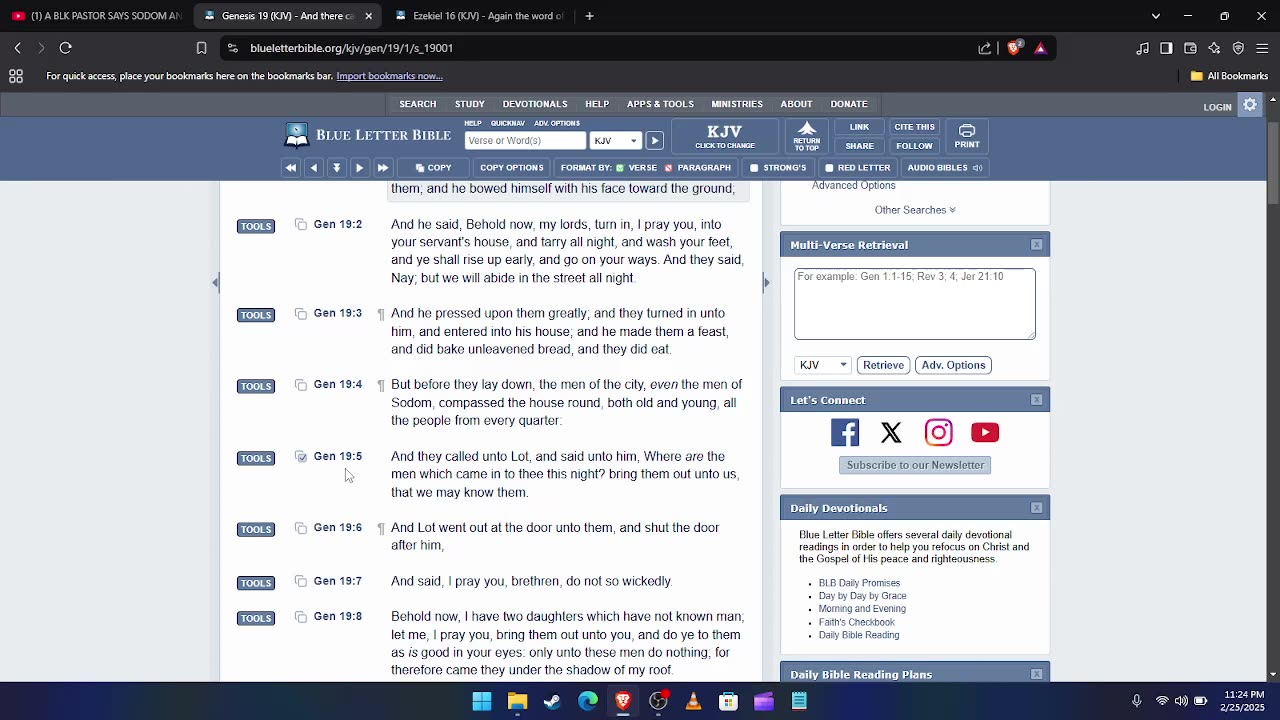This screenshot has height=720, width=1280.
Task: Submit verse search with the play arrow button
Action: [x=654, y=141]
